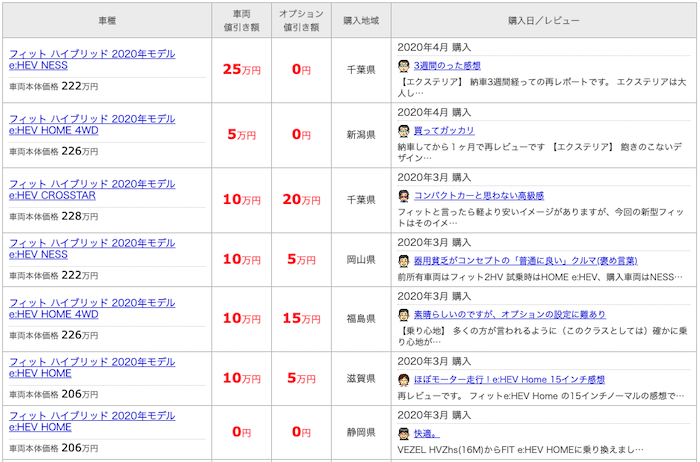The width and height of the screenshot is (700, 462).
Task: Select the 0円 option discount in the 新潟県 row
Action: 301,134
